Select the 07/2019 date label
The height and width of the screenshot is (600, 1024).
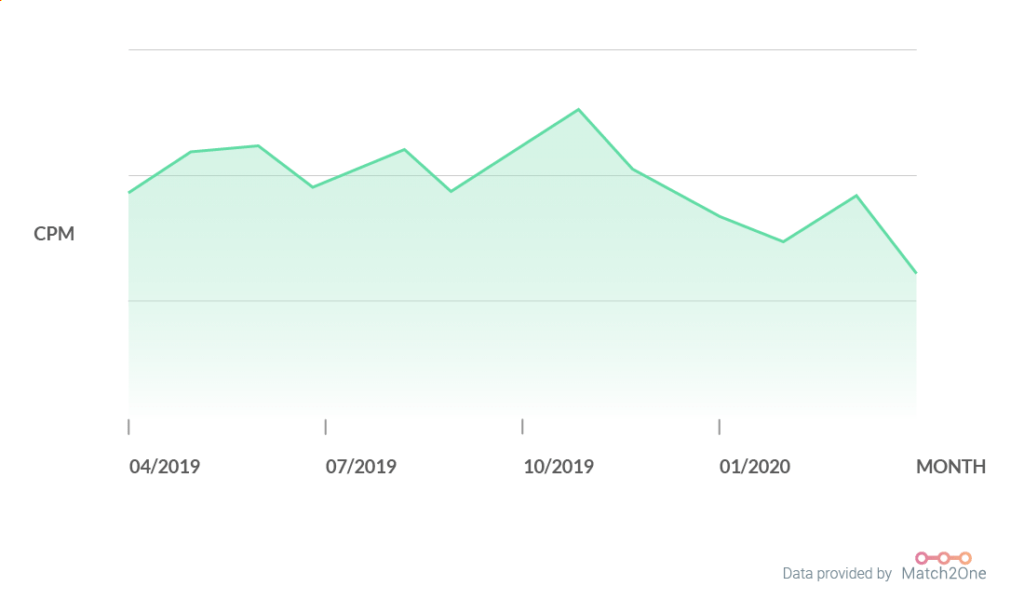pos(361,467)
